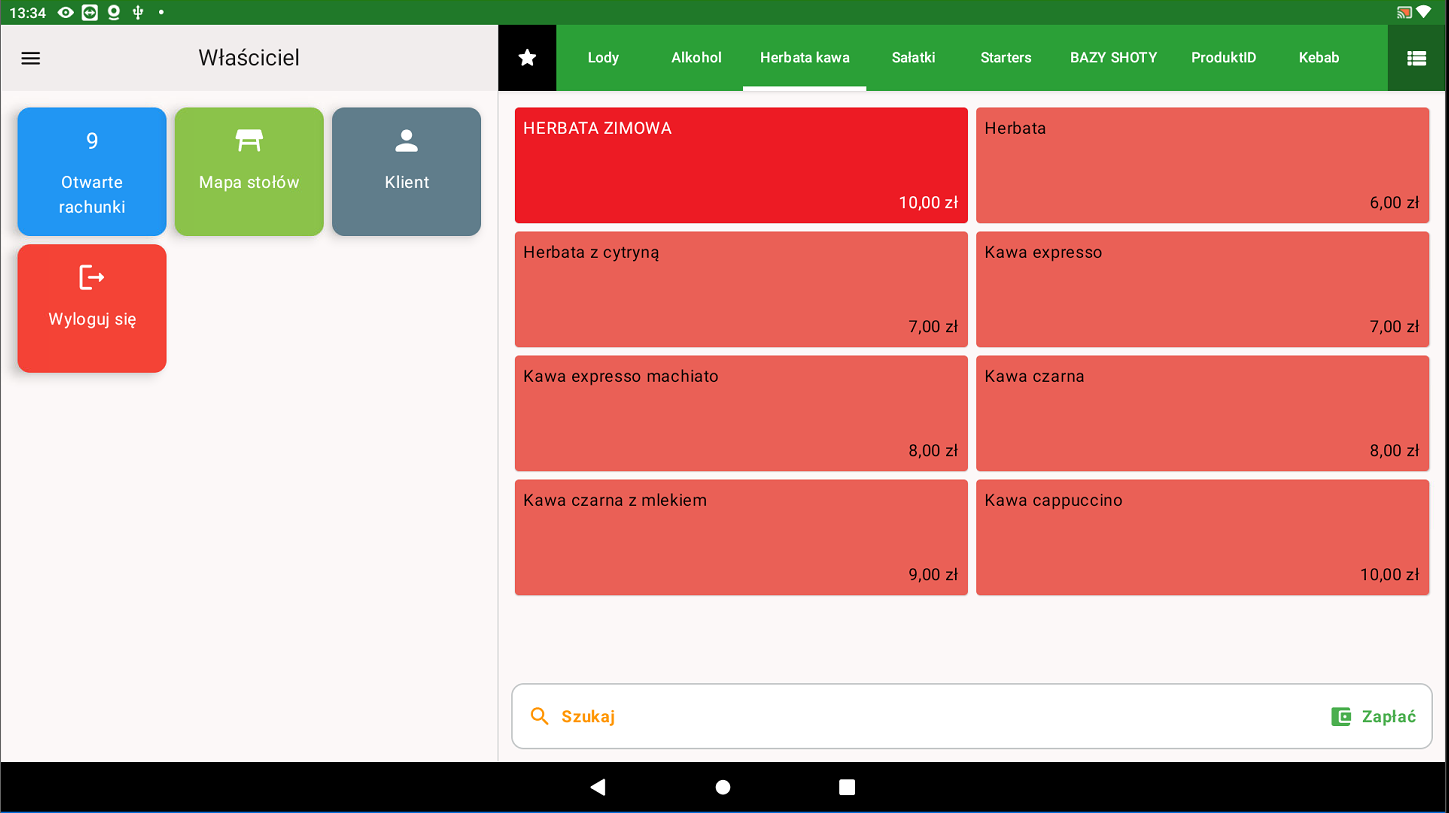
Task: Open Android recent apps square
Action: pos(847,787)
